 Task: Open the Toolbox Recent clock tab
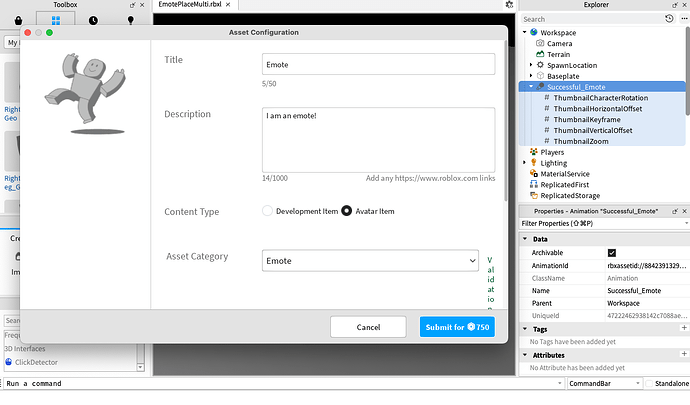pyautogui.click(x=93, y=20)
